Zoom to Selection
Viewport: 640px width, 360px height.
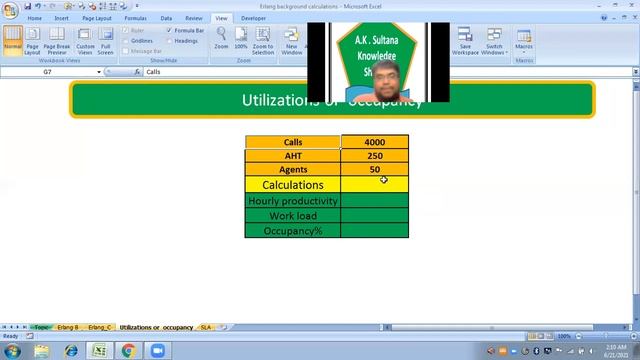[x=263, y=40]
